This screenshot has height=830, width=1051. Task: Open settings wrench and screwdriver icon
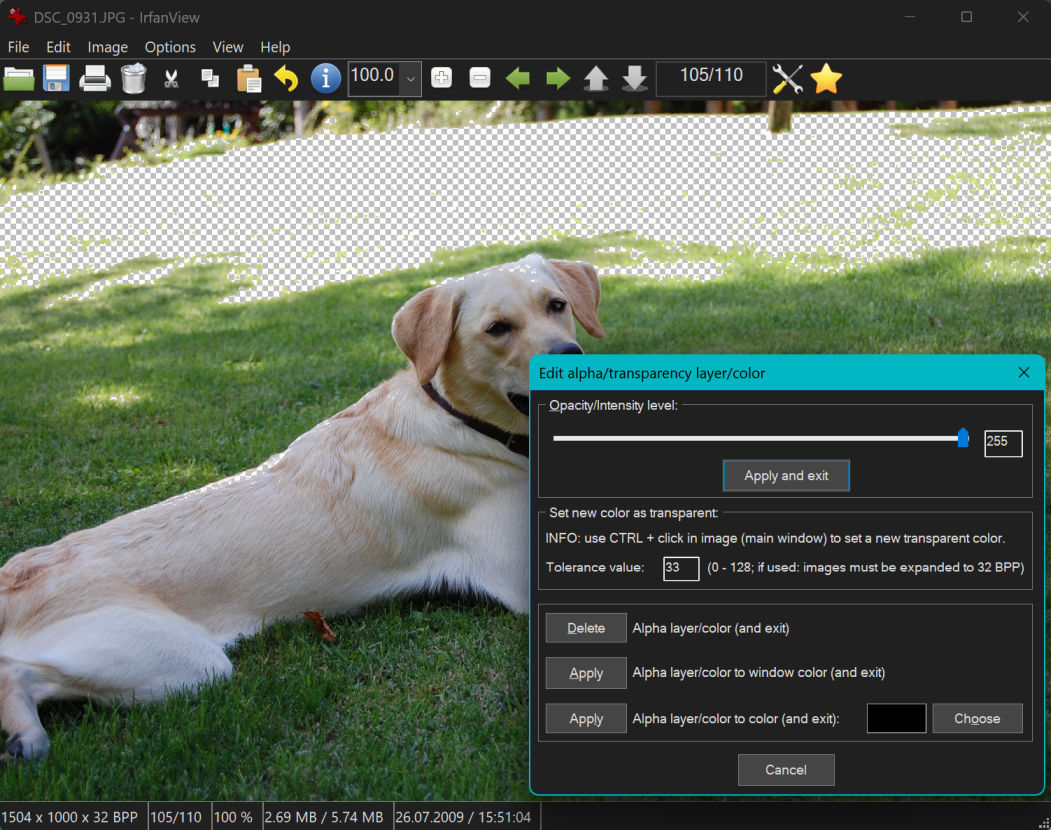[x=788, y=79]
